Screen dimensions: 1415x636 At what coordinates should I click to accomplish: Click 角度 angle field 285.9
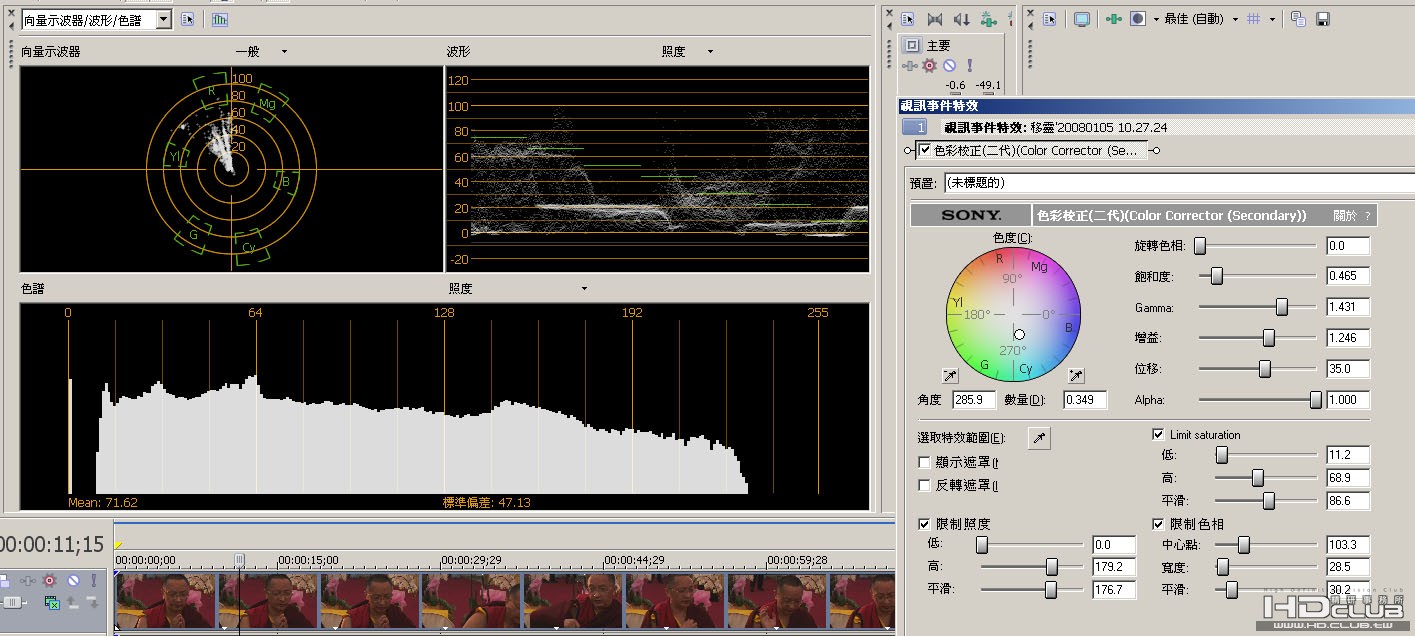(x=974, y=399)
